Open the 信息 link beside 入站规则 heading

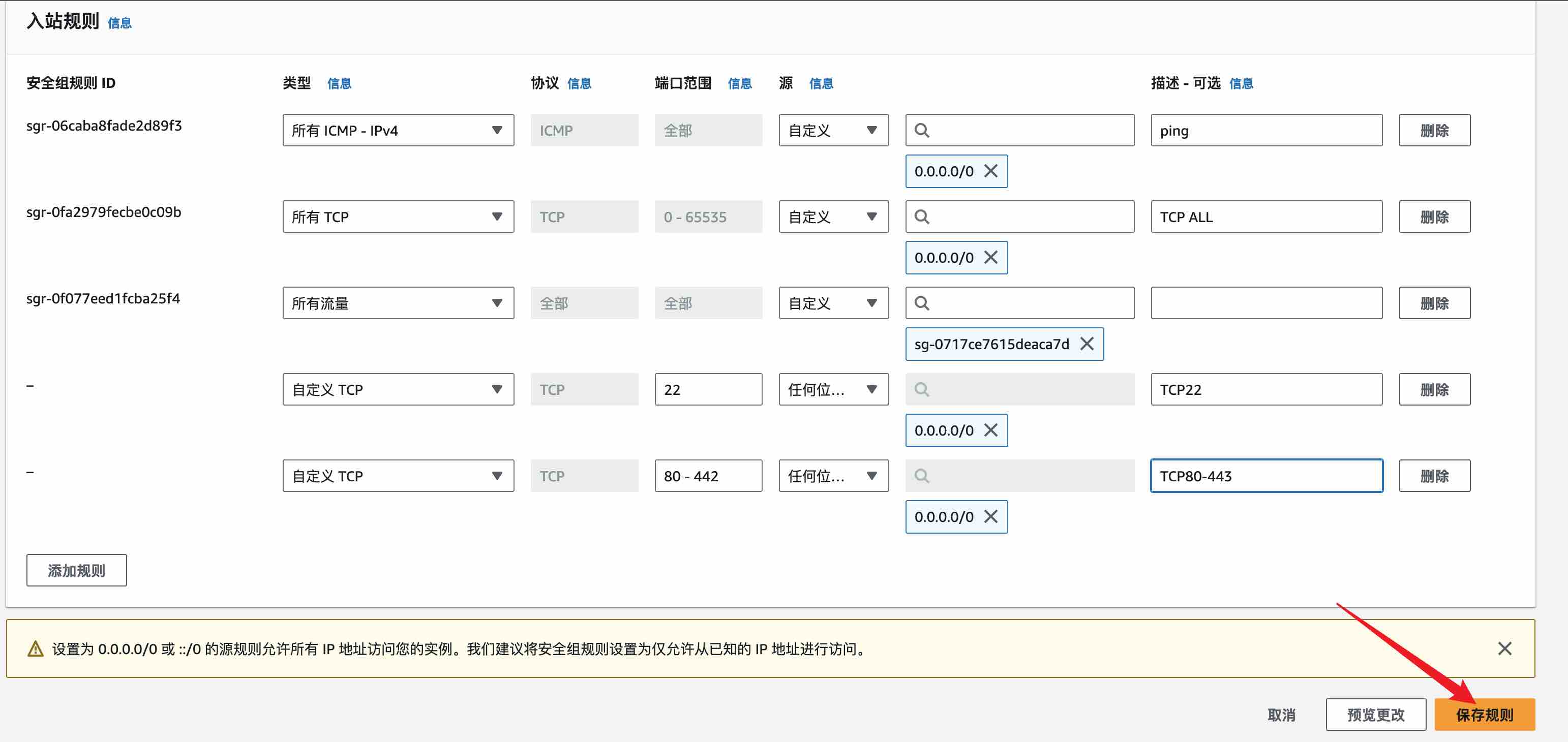click(119, 23)
